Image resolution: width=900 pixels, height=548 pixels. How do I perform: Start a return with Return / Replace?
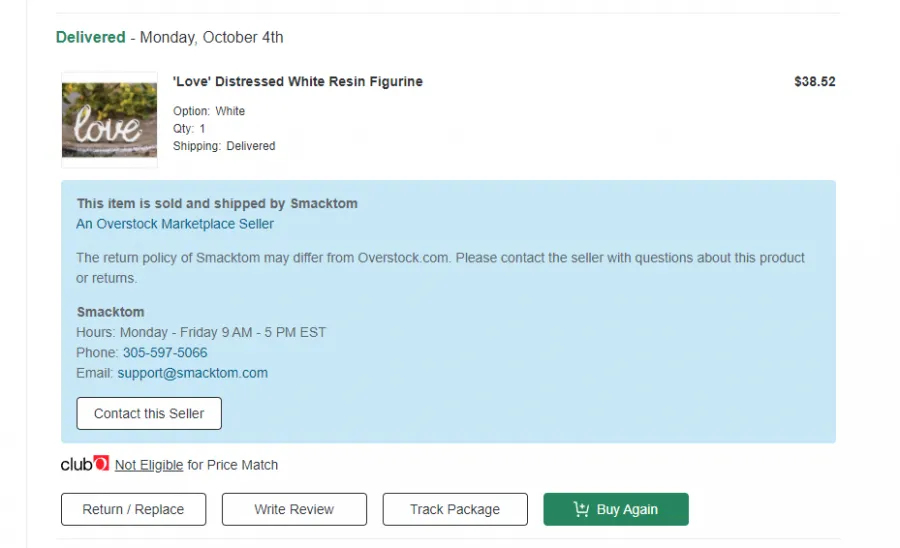tap(133, 509)
